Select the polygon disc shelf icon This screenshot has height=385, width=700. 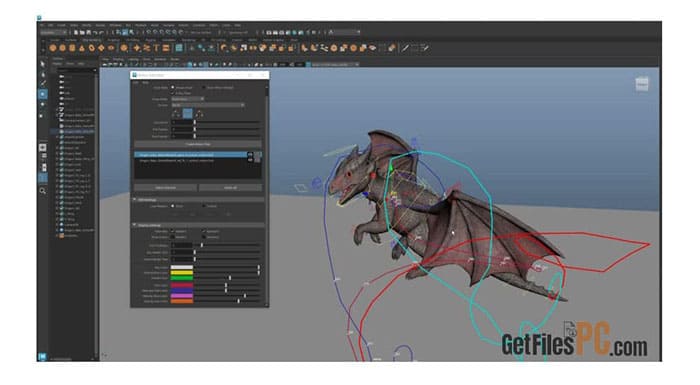[112, 48]
